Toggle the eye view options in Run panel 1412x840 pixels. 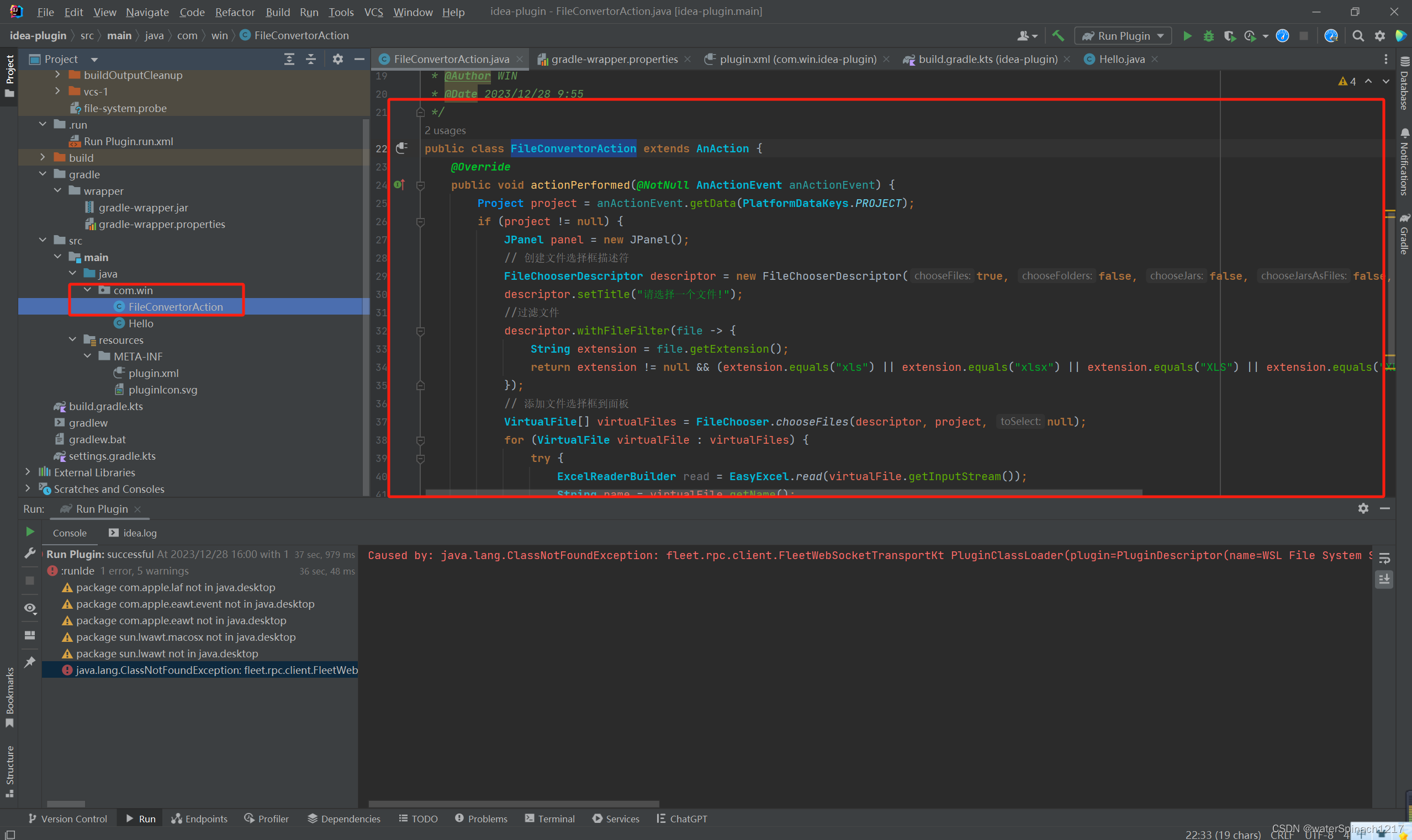click(x=30, y=608)
